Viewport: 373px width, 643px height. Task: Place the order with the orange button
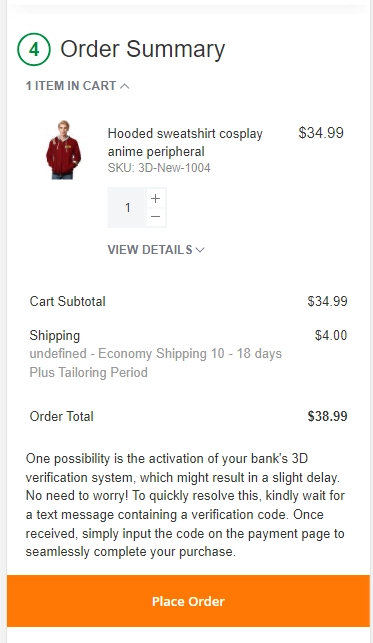[188, 601]
